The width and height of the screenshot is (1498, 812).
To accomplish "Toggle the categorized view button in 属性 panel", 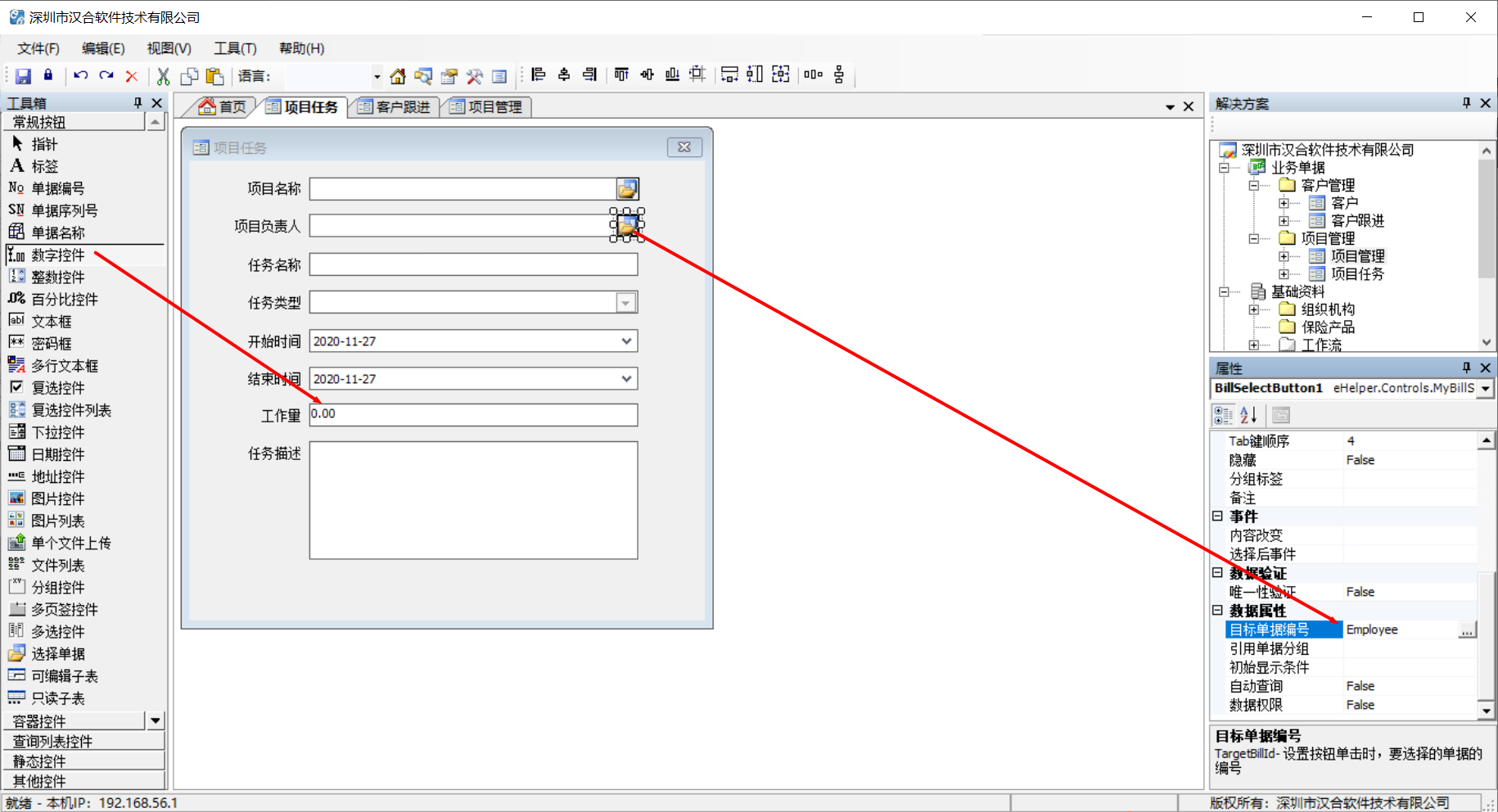I will [1223, 415].
